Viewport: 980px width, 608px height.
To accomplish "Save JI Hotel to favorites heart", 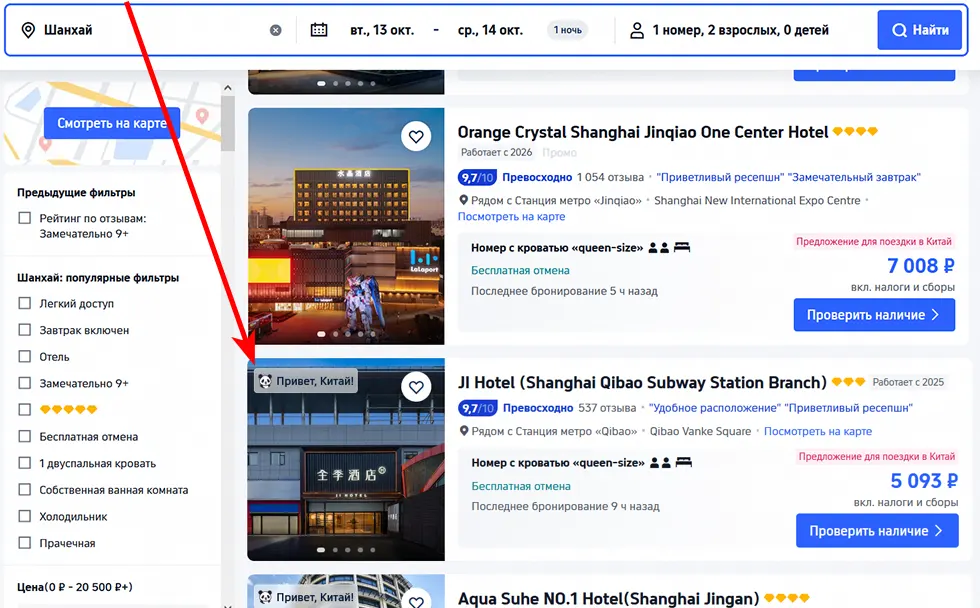I will (416, 387).
